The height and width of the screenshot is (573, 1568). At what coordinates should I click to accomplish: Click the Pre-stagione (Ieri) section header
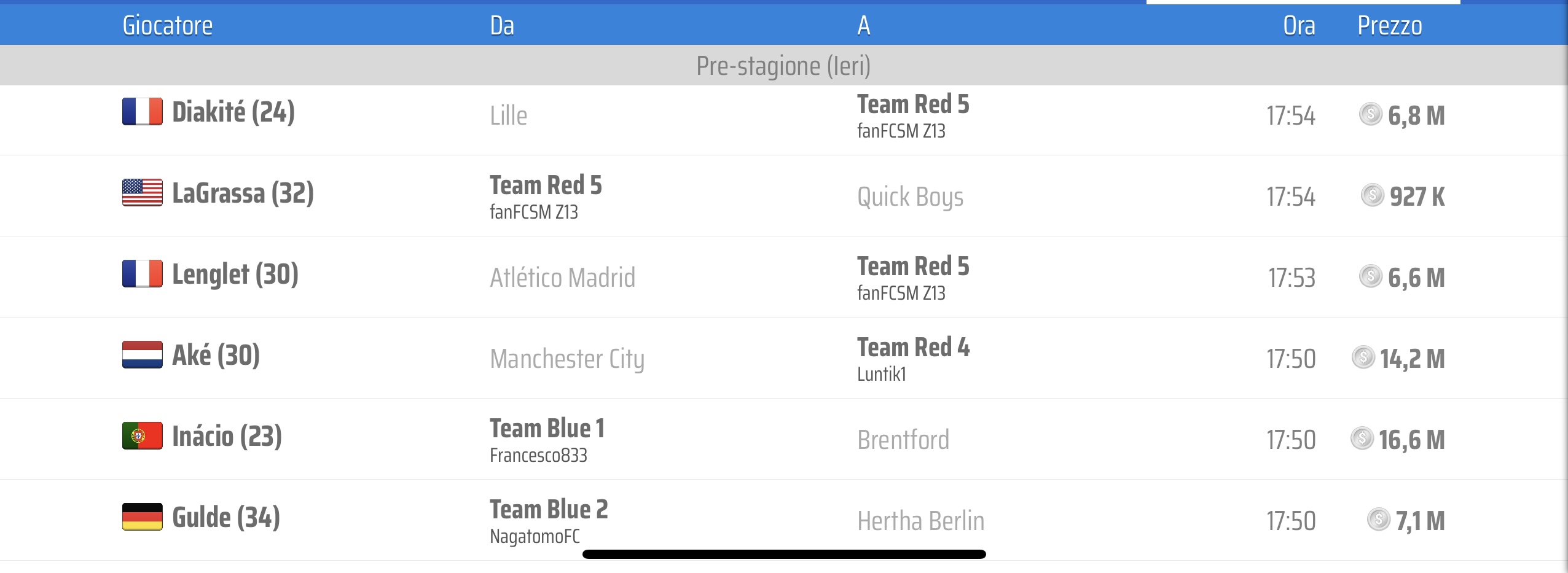click(784, 65)
